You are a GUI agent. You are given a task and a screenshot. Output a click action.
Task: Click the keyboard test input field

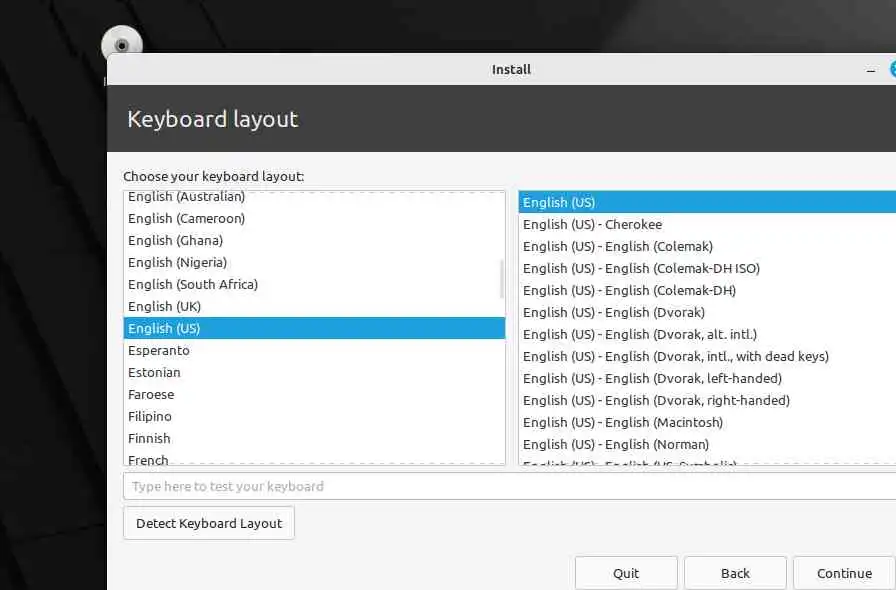tap(510, 487)
